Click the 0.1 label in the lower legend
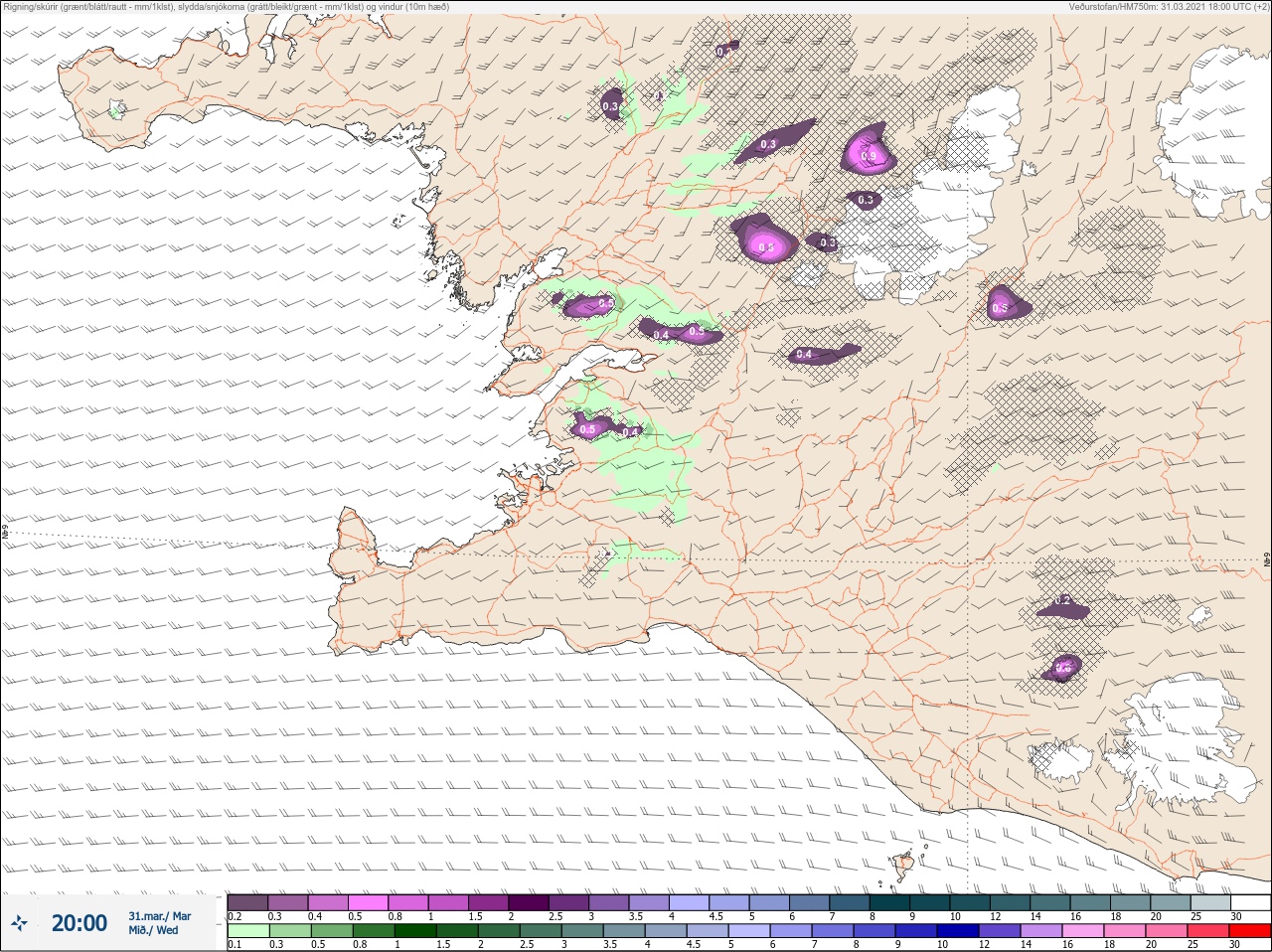 235,944
